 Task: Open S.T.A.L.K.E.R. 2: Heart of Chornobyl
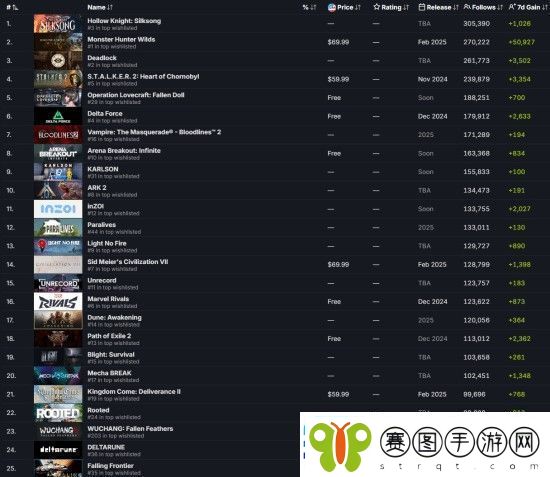click(x=143, y=76)
